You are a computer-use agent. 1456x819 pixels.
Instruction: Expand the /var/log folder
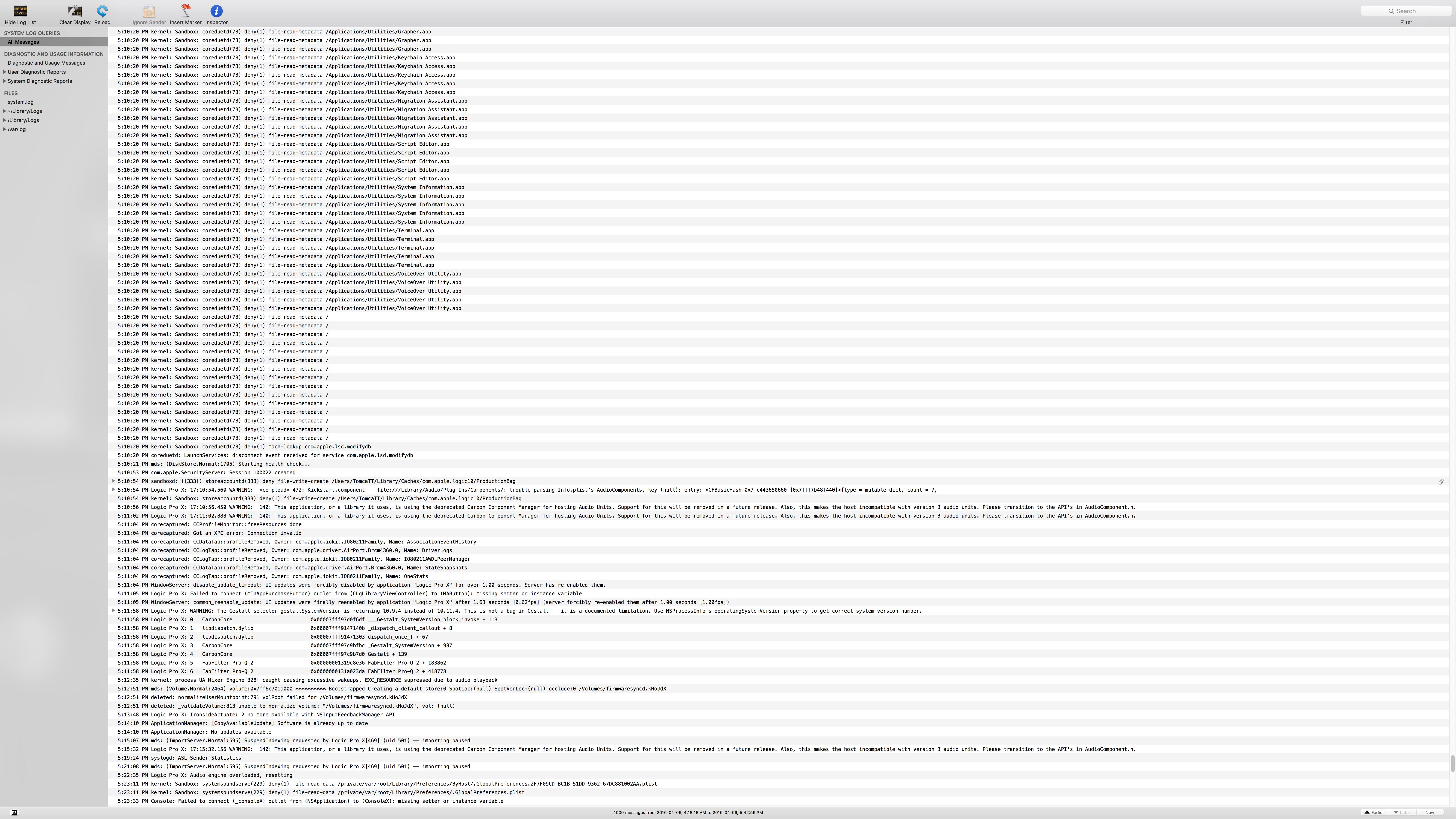[5, 129]
